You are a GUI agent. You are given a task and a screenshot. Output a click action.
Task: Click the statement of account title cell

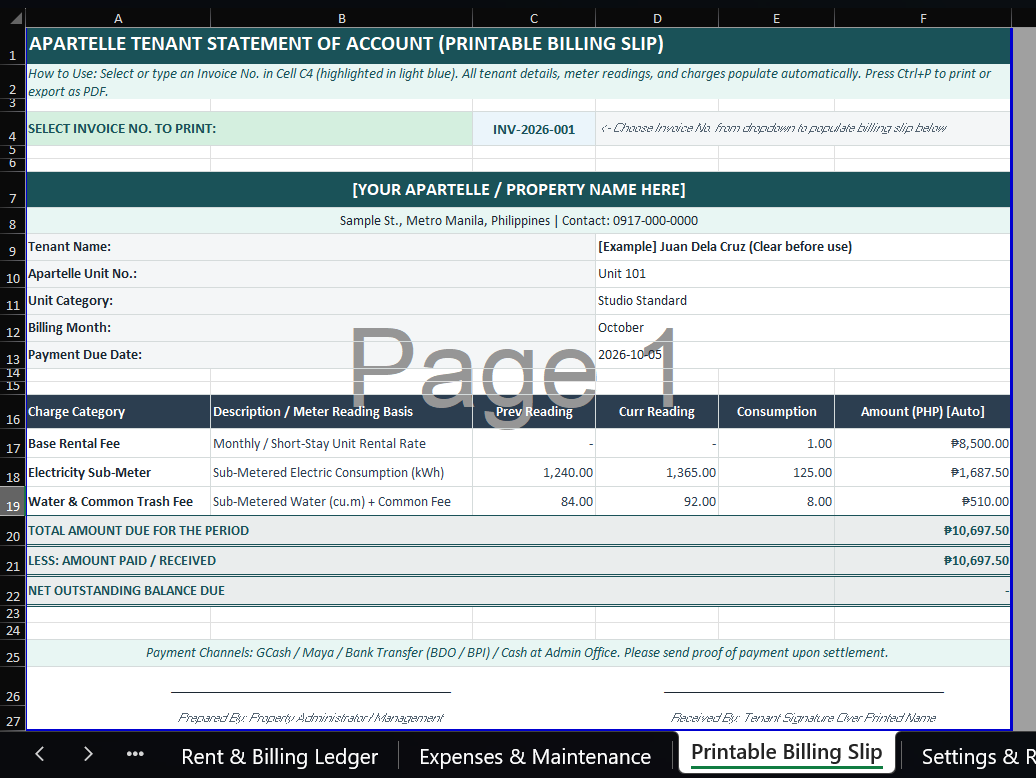(519, 46)
